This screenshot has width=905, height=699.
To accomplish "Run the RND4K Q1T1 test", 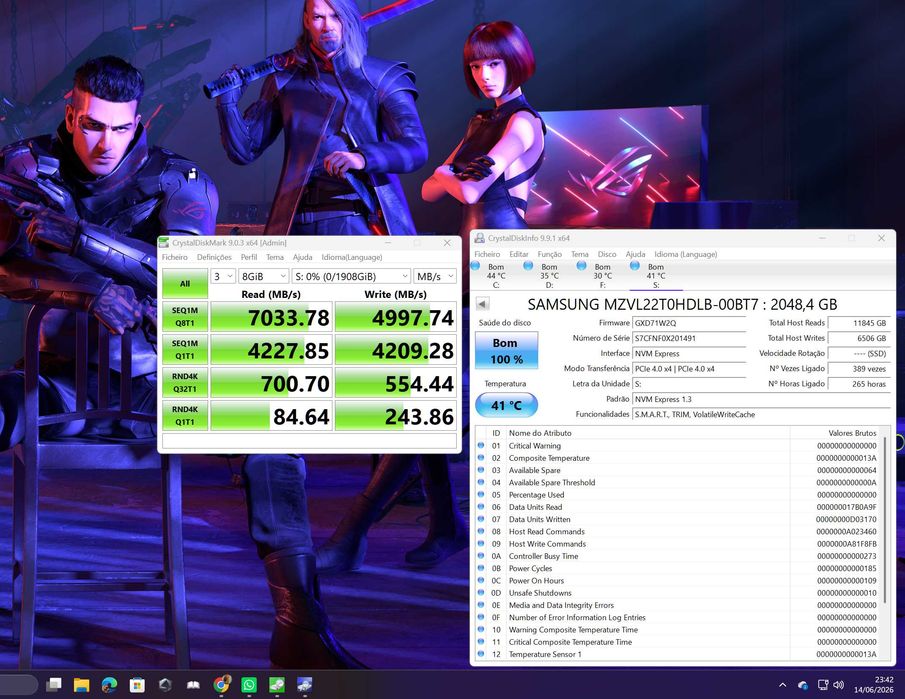I will click(185, 416).
